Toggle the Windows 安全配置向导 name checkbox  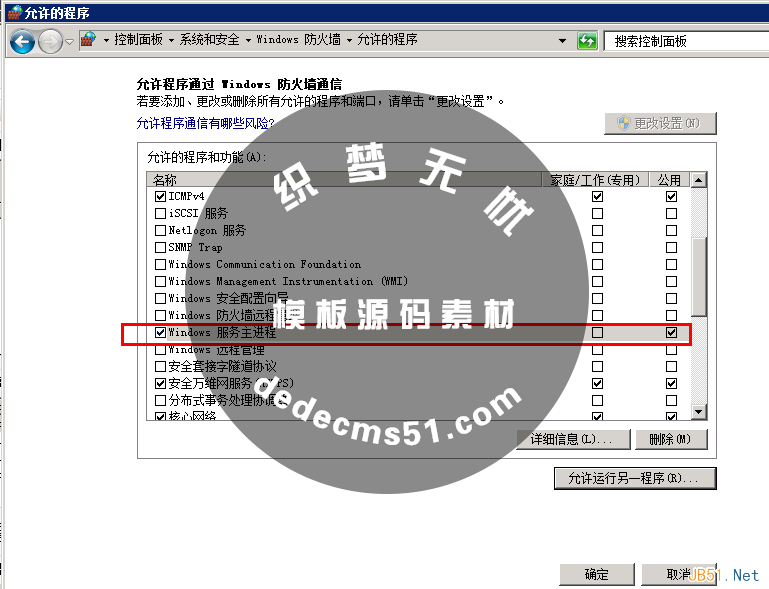pos(160,298)
